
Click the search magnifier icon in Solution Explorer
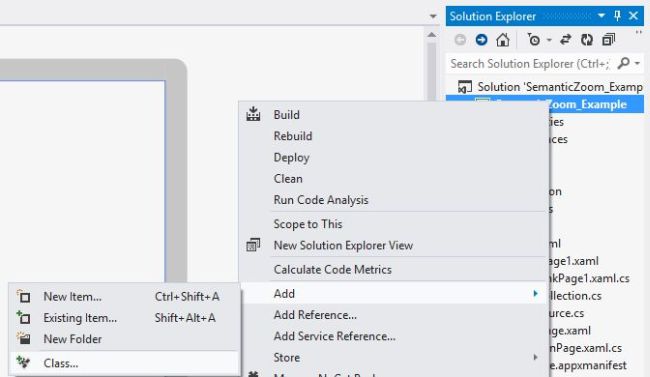[x=623, y=63]
